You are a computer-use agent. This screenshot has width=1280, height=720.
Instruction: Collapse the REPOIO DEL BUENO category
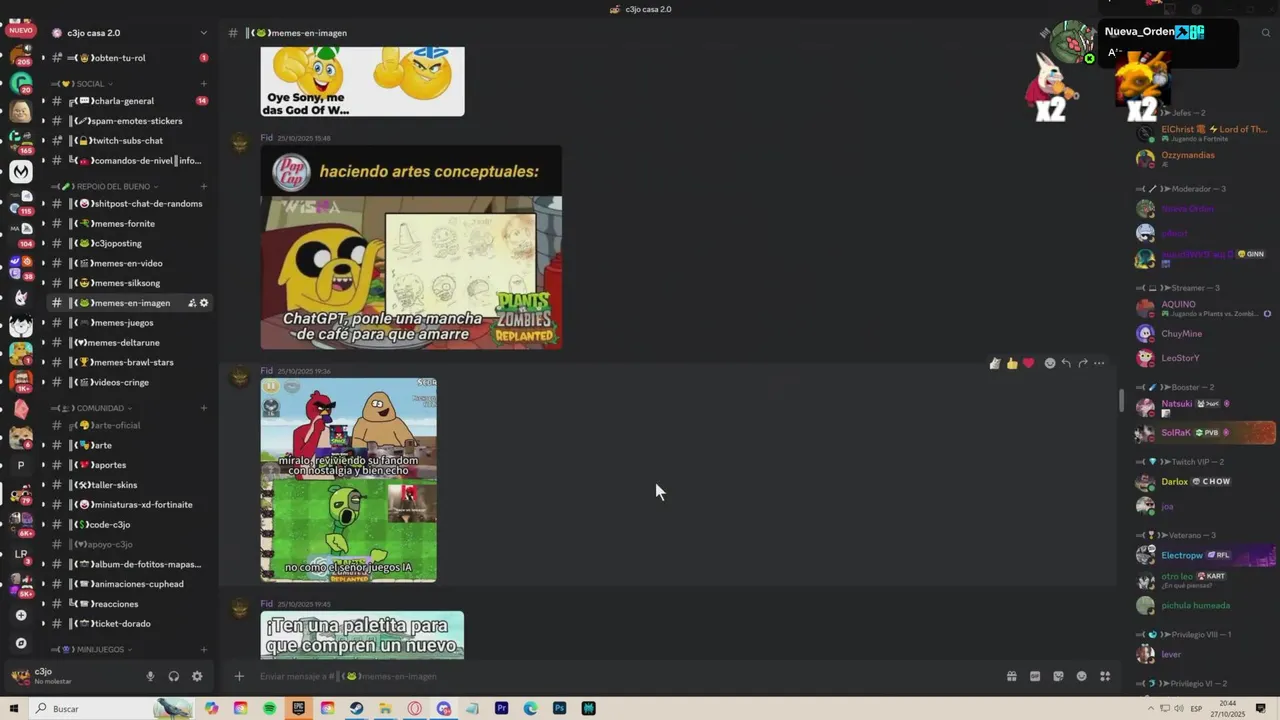pyautogui.click(x=111, y=187)
